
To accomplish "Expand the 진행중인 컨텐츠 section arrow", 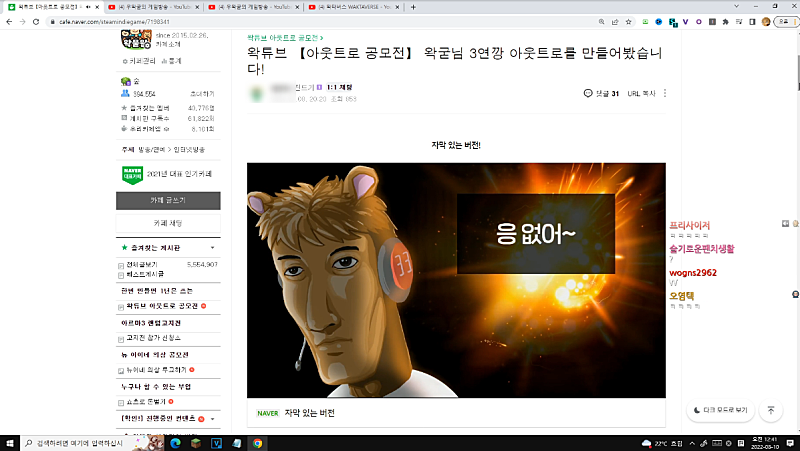I will (212, 419).
